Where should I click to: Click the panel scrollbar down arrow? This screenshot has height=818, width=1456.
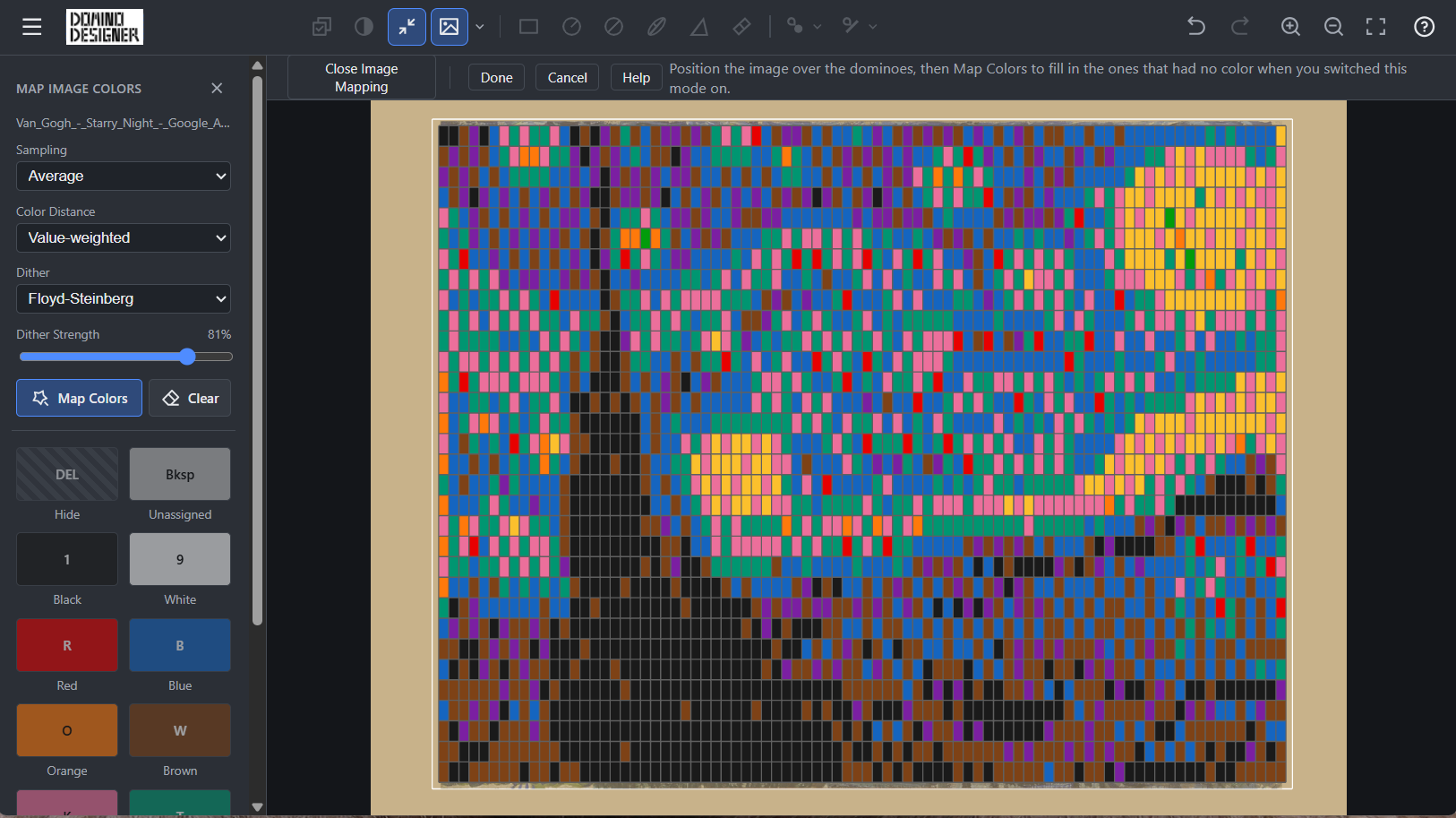(258, 807)
